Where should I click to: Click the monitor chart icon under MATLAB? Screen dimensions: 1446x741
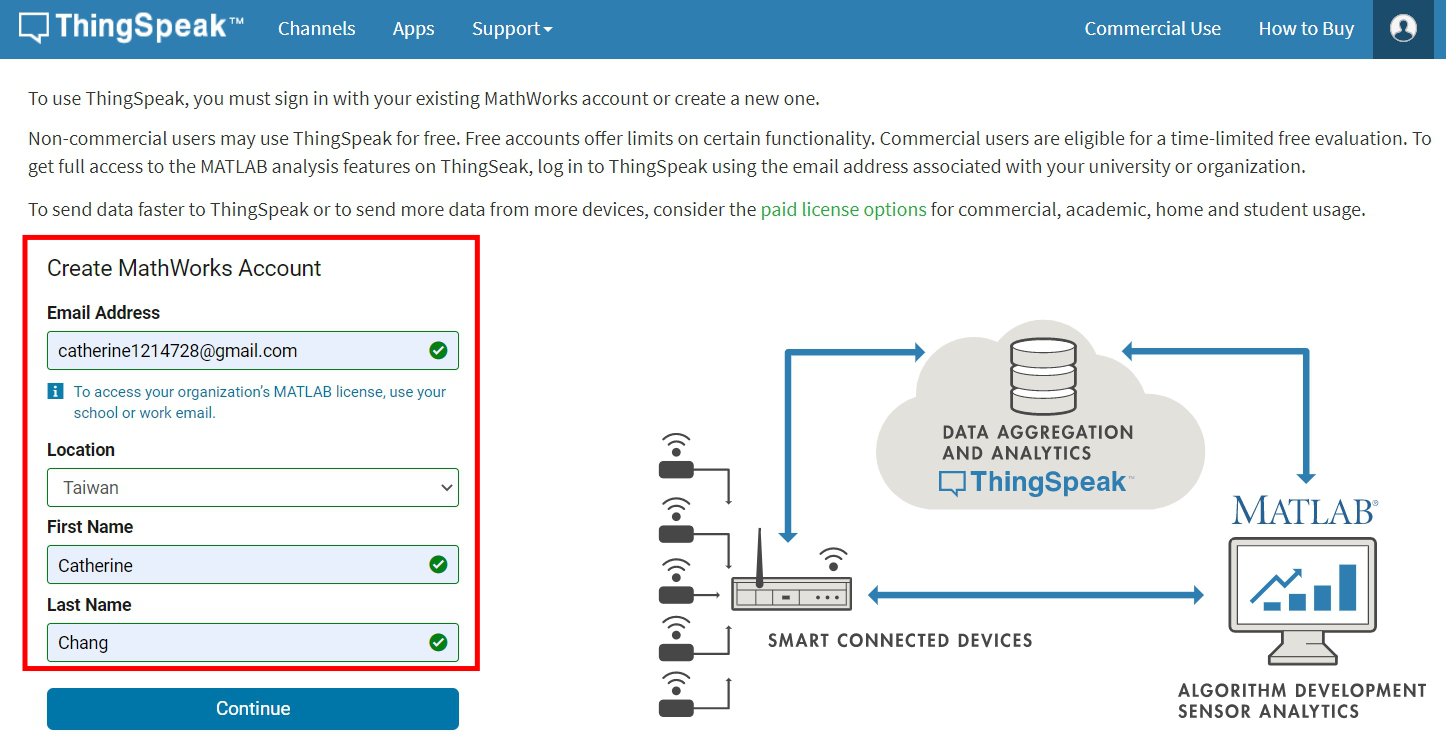click(1304, 600)
